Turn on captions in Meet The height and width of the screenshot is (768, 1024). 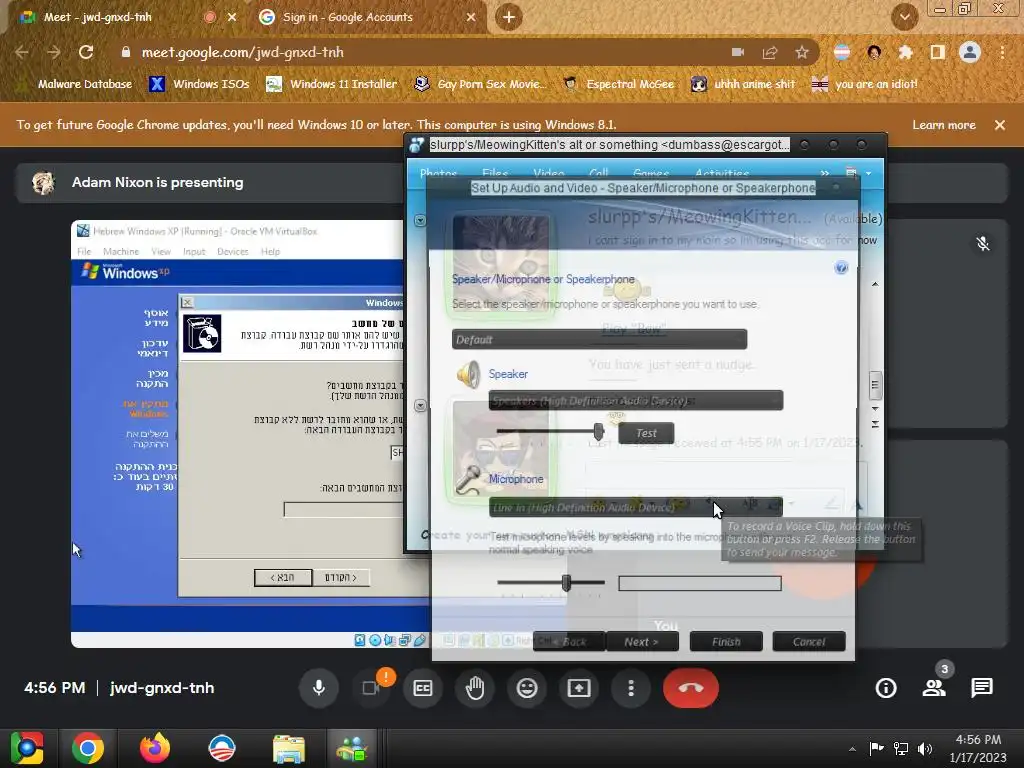click(x=423, y=688)
